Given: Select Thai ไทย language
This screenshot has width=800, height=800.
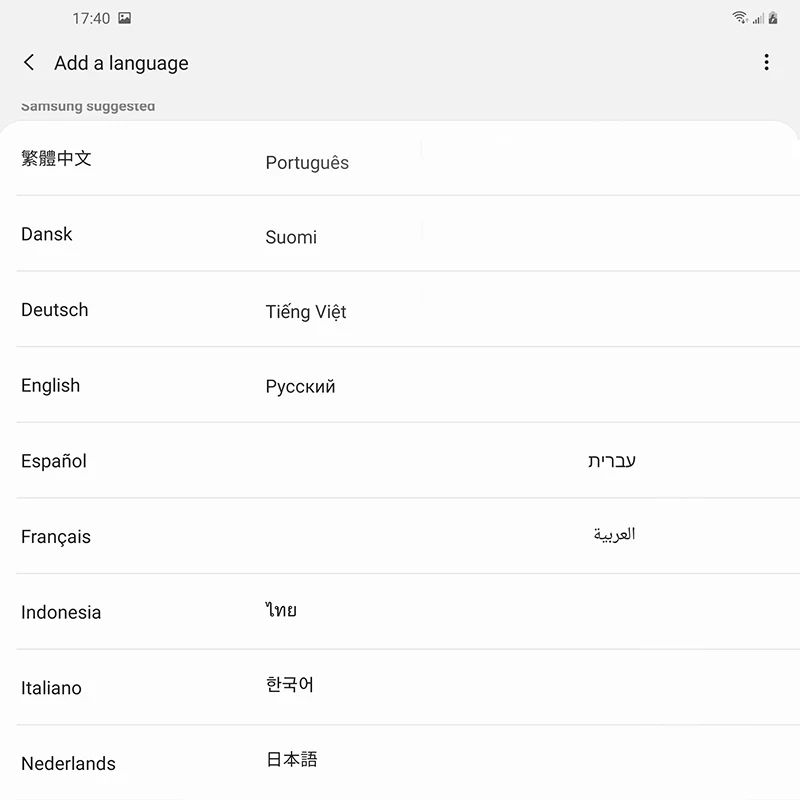Looking at the screenshot, I should click(281, 609).
